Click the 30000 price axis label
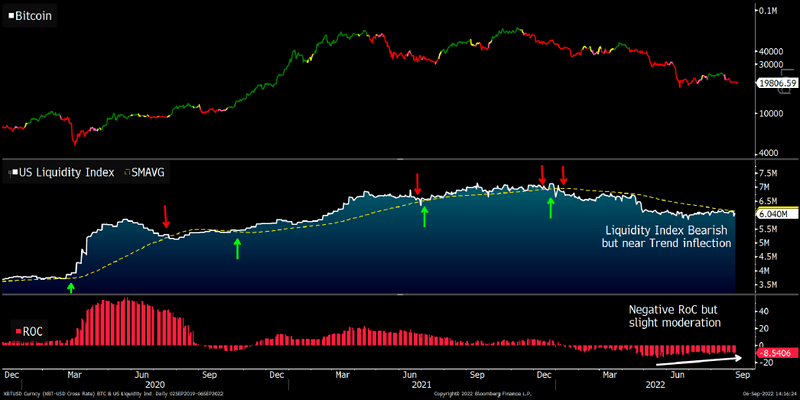 770,65
